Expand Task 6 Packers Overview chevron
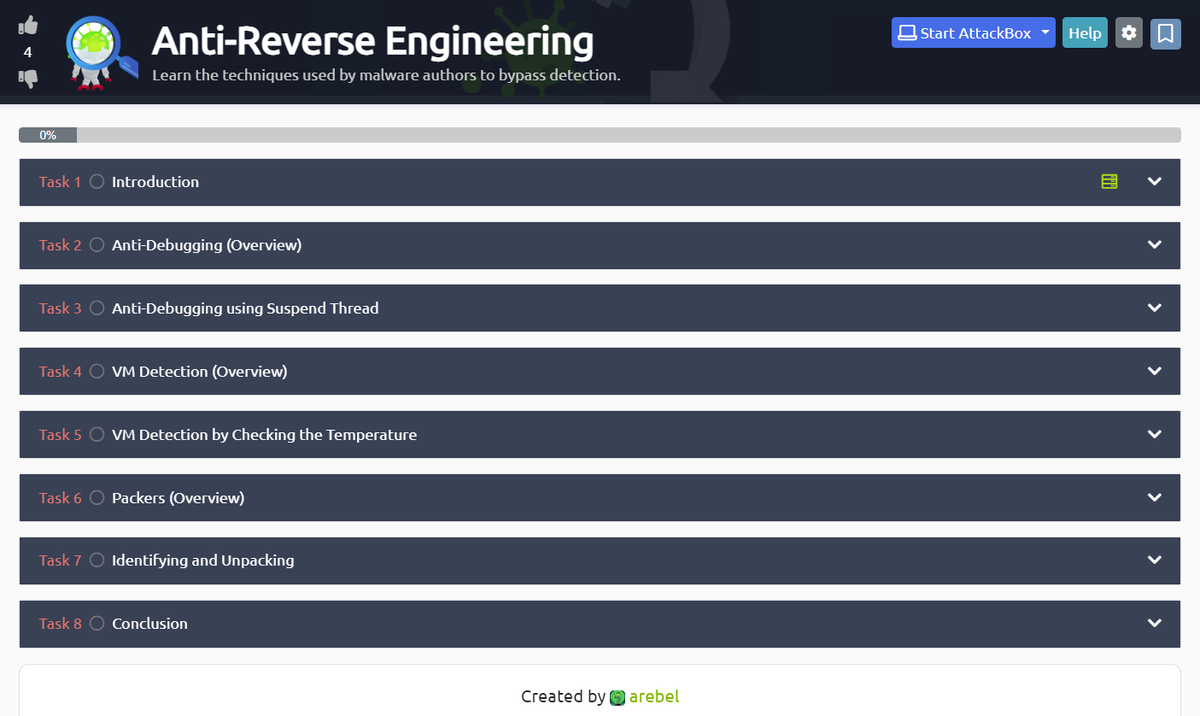Viewport: 1200px width, 716px height. tap(1155, 498)
